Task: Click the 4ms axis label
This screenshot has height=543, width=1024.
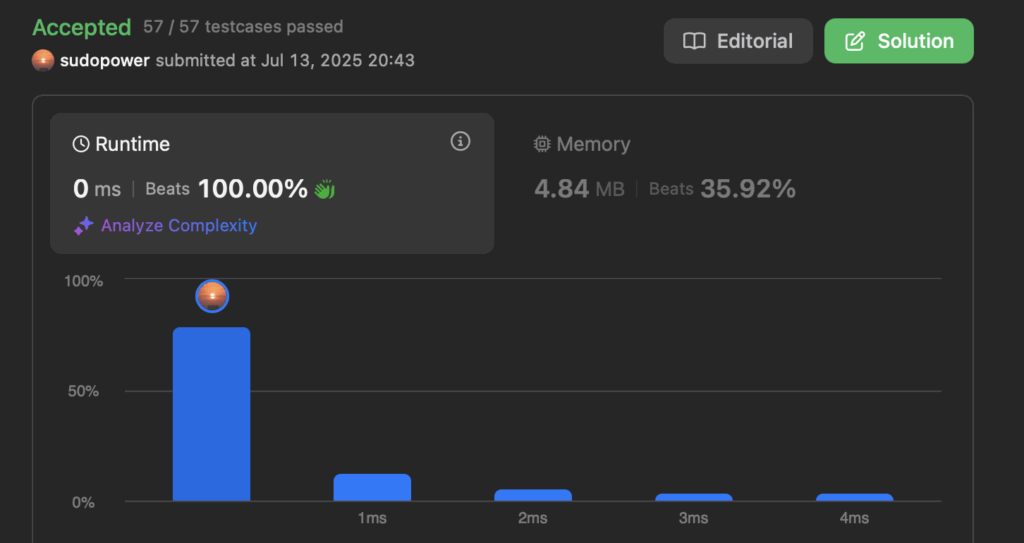Action: click(854, 518)
